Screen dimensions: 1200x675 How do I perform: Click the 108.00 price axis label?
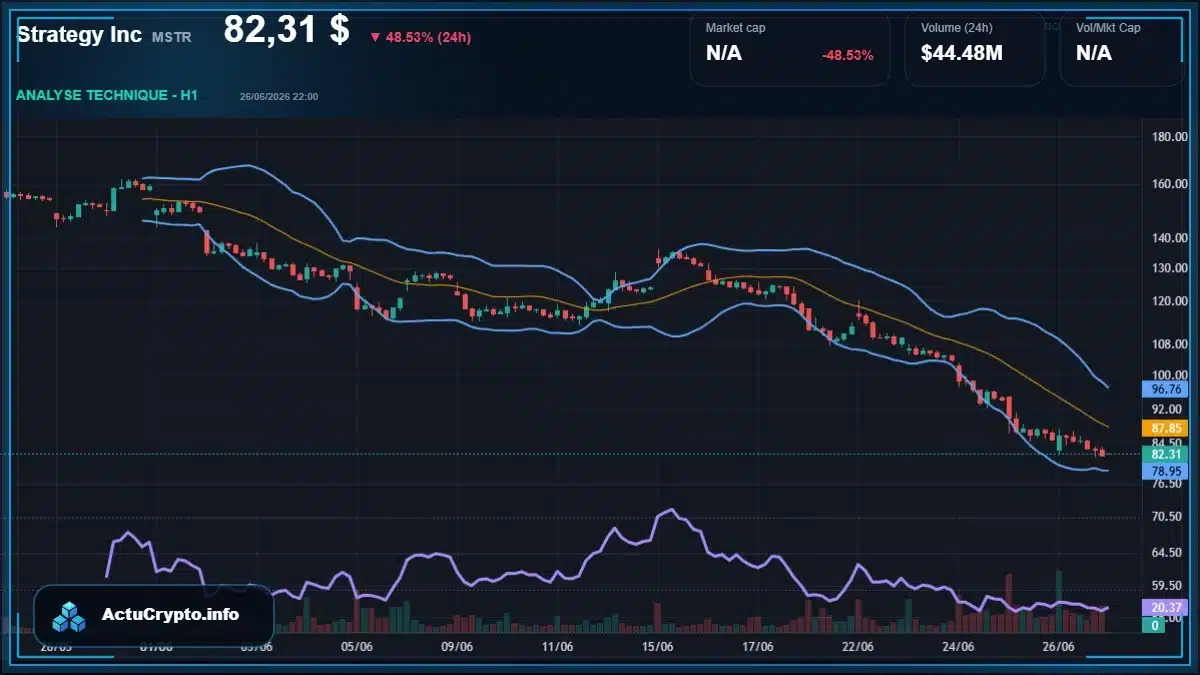click(x=1169, y=344)
